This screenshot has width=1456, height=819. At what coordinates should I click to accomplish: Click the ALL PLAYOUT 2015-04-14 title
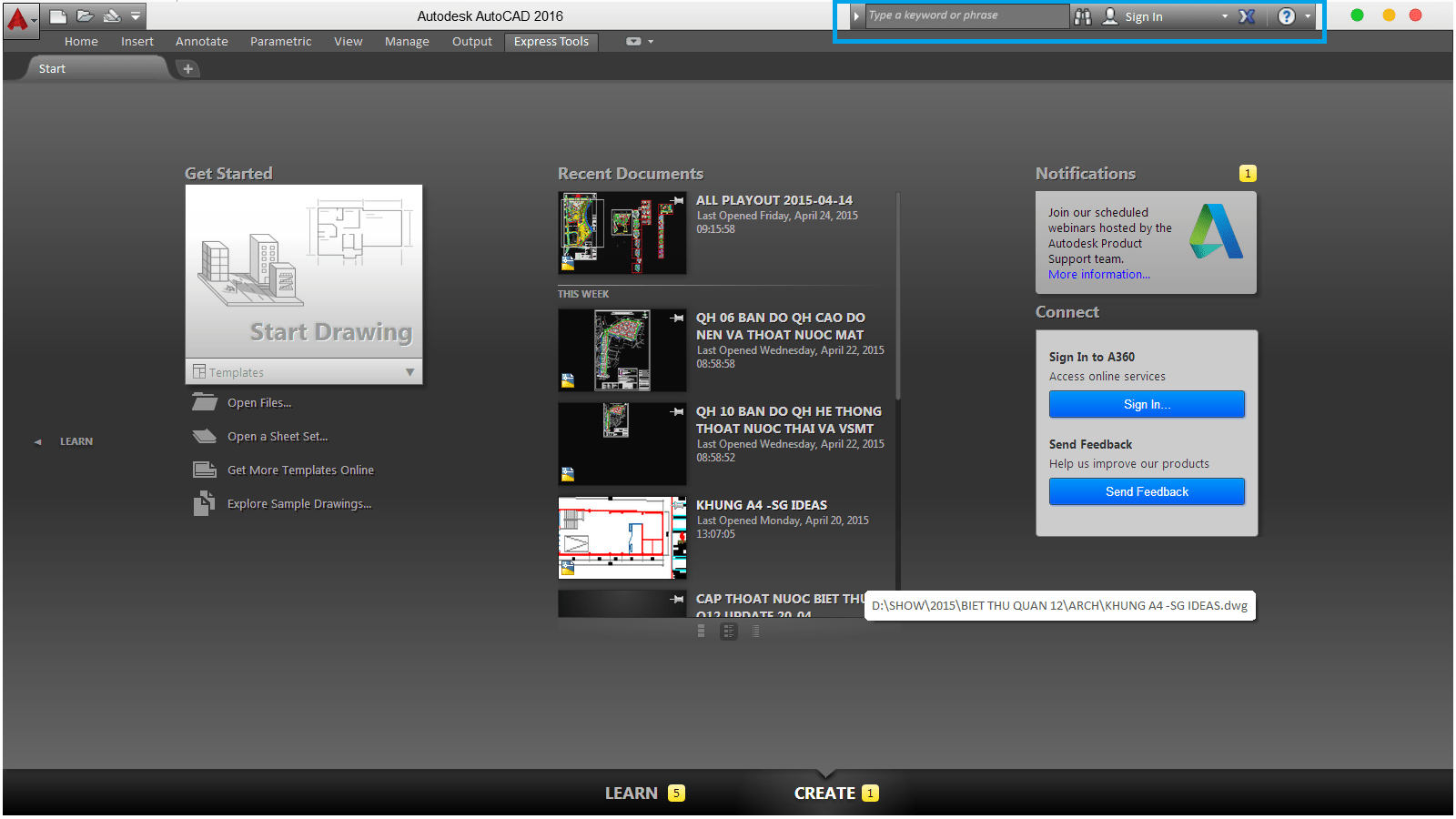coord(774,200)
